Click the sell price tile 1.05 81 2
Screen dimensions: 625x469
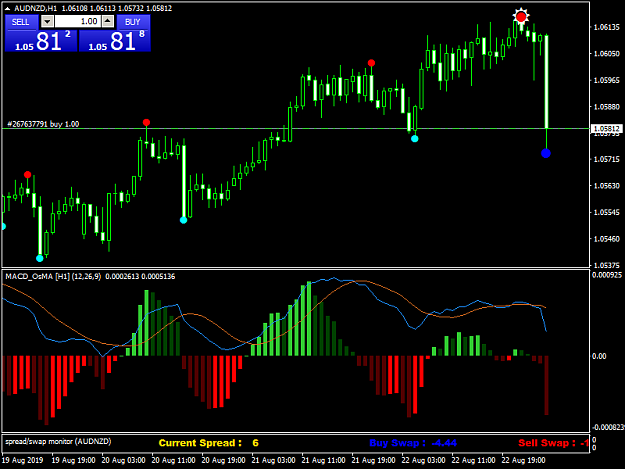[41, 41]
